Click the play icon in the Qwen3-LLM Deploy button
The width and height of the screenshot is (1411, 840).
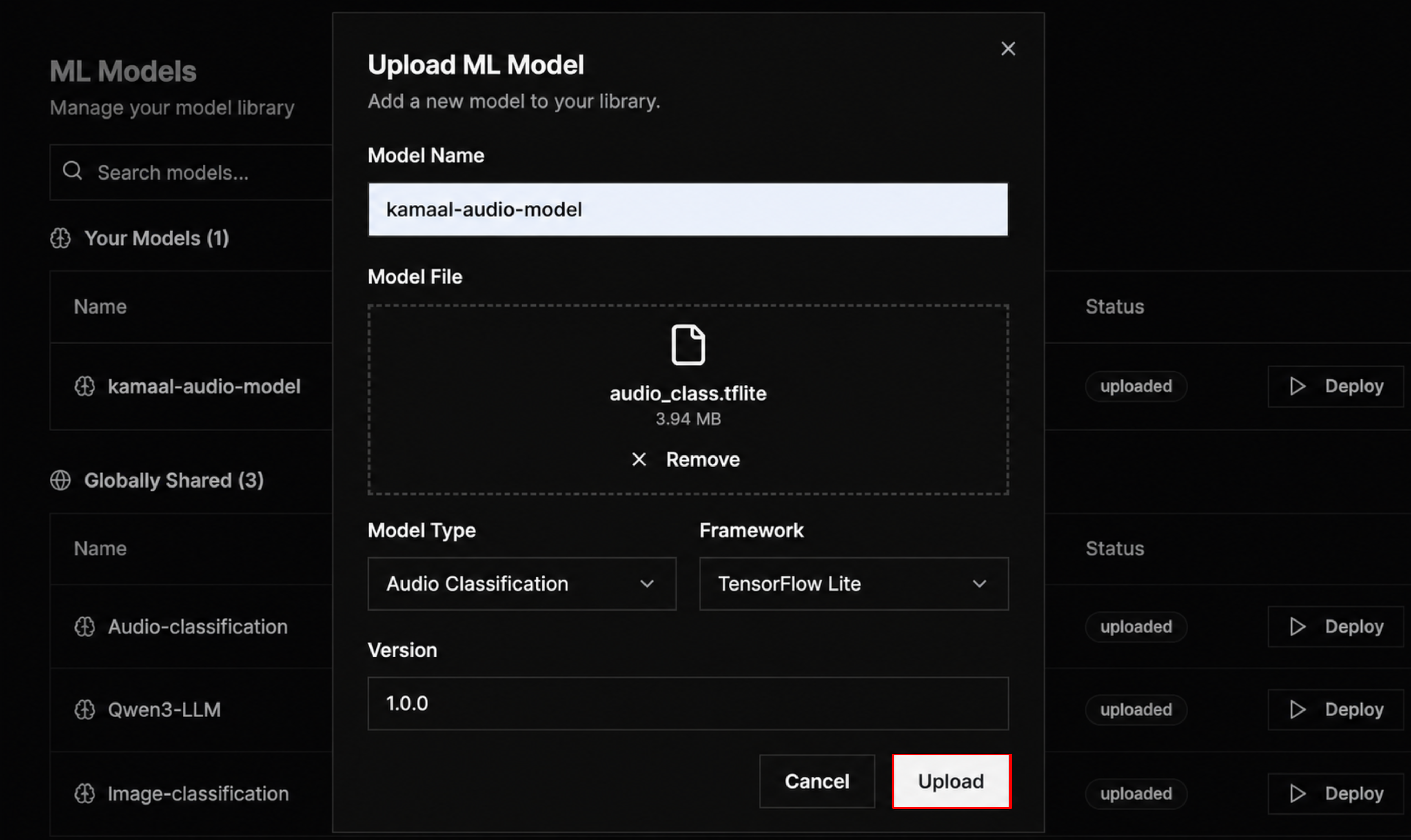1297,710
